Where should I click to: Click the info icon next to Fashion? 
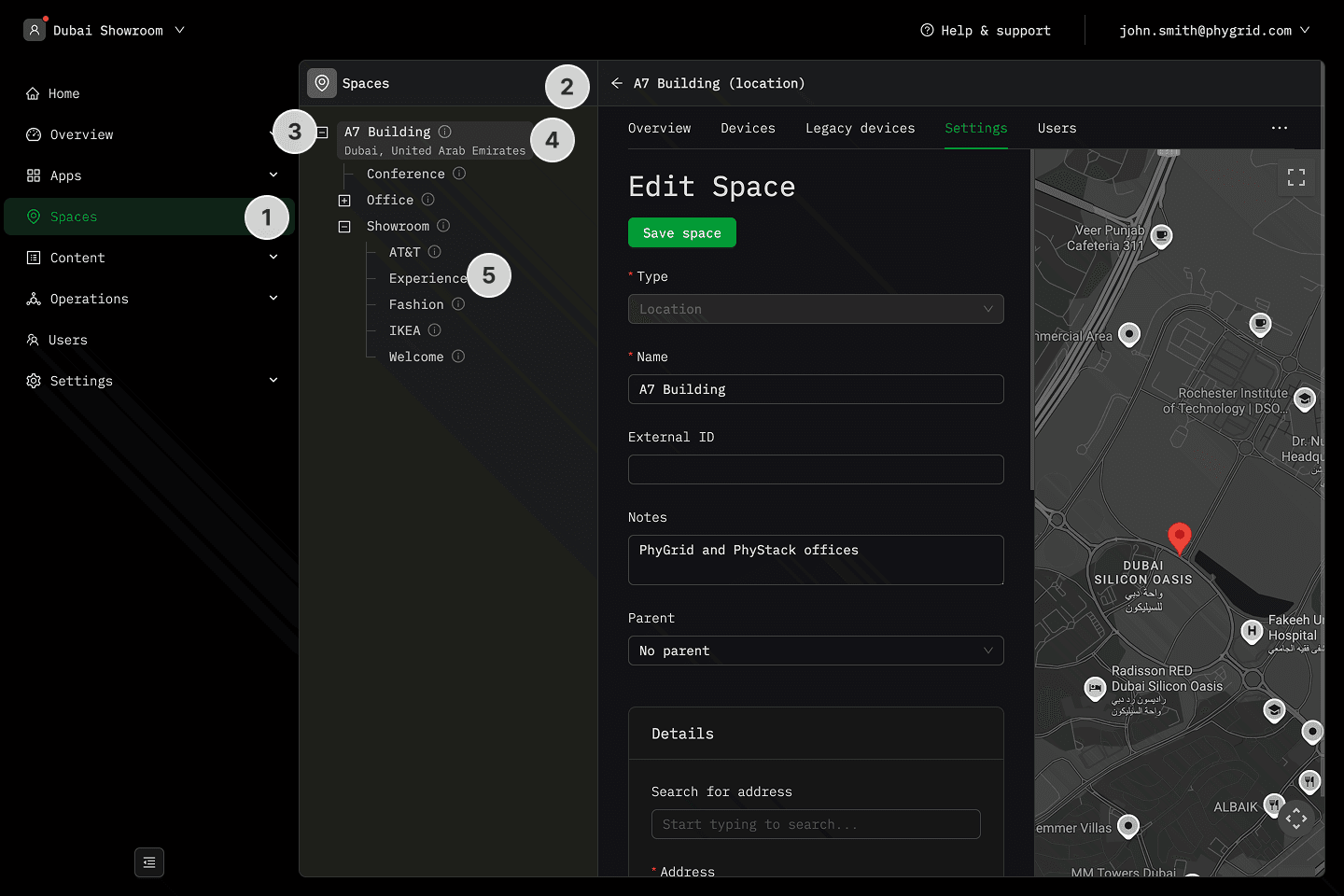458,304
